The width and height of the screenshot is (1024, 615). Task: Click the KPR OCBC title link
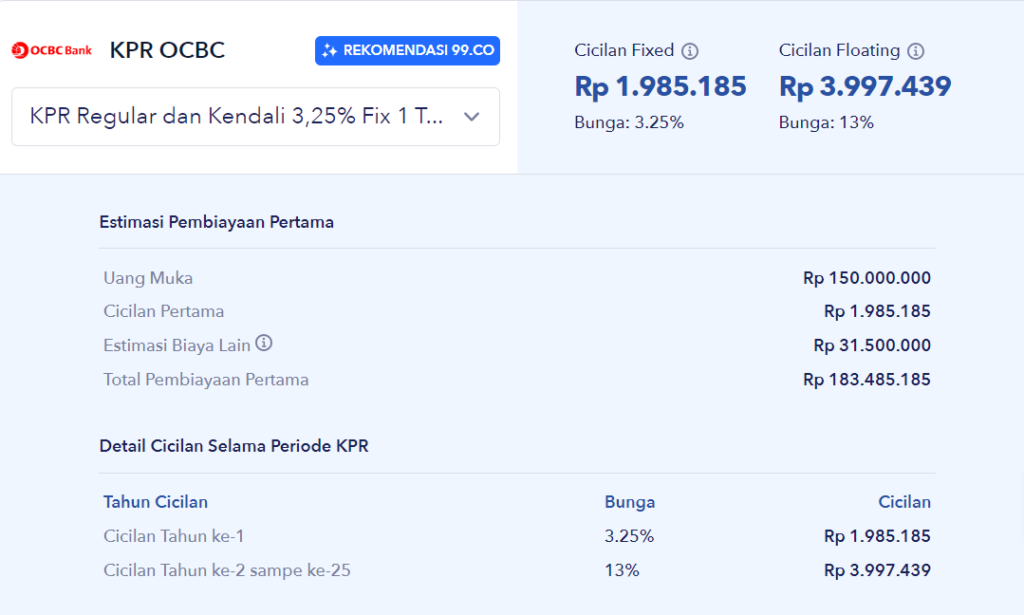167,49
